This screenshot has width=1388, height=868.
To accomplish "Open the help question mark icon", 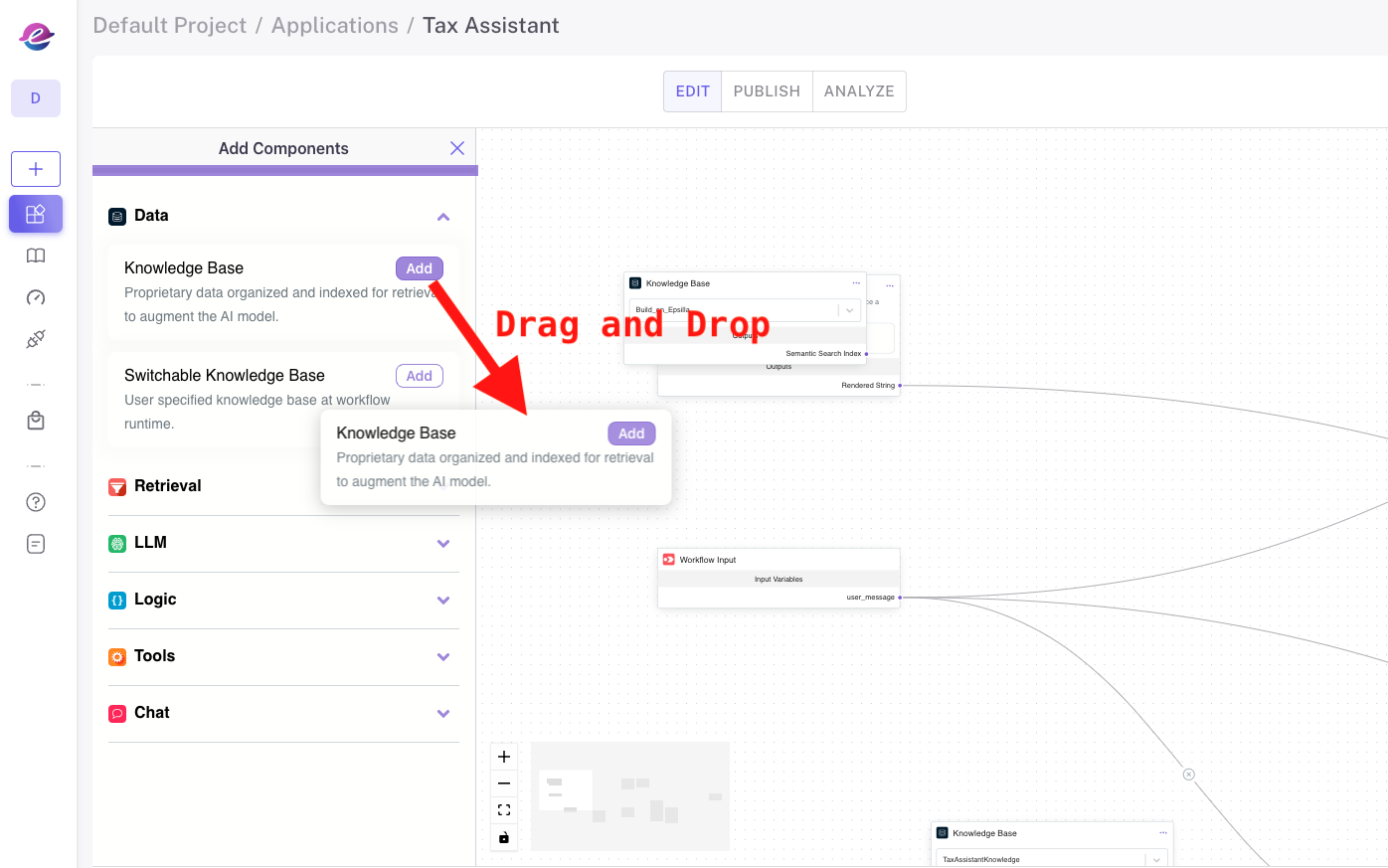I will coord(36,502).
